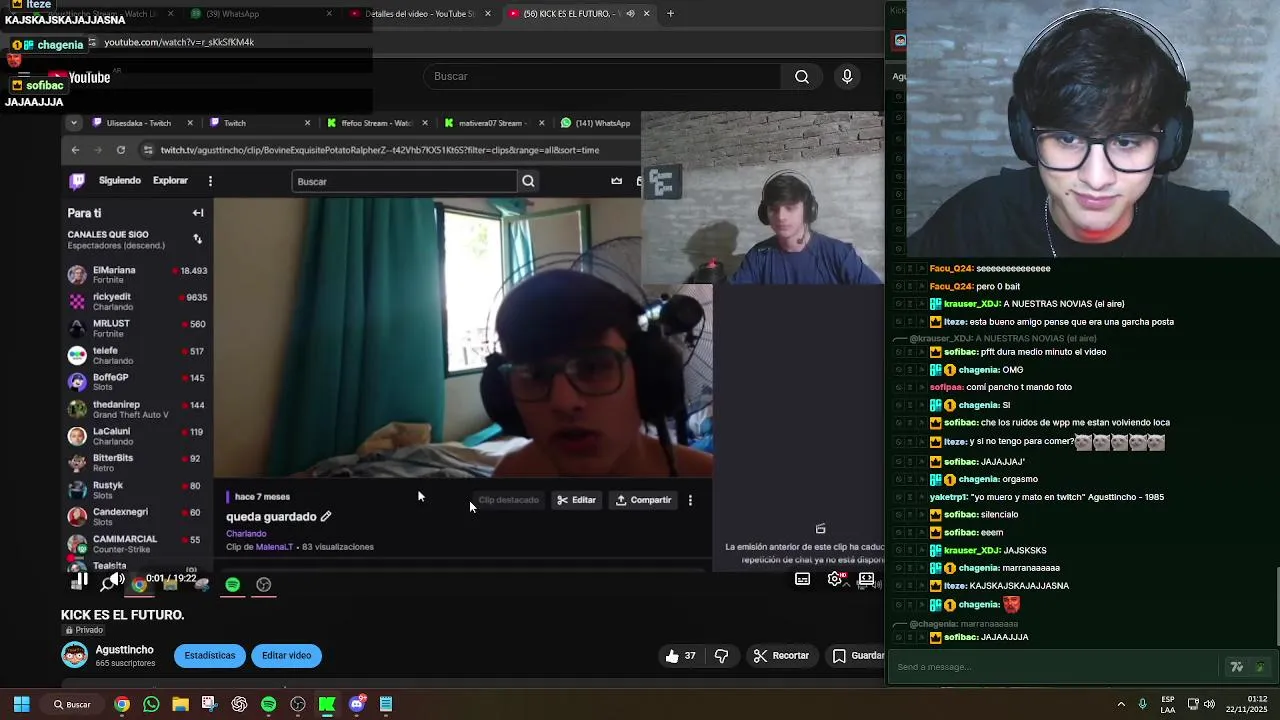Open Spotify from the Windows taskbar
This screenshot has width=1280, height=720.
pyautogui.click(x=268, y=704)
